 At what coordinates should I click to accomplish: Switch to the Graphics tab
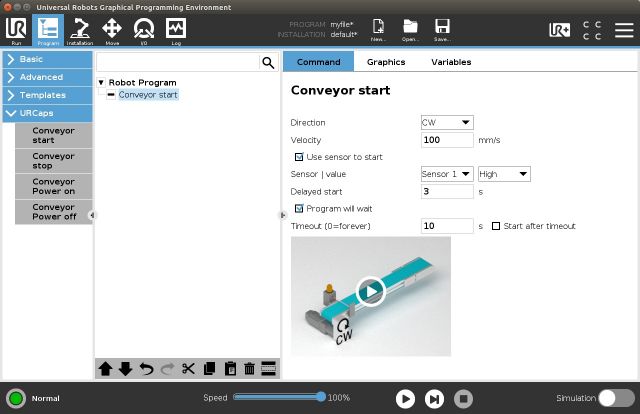[386, 62]
